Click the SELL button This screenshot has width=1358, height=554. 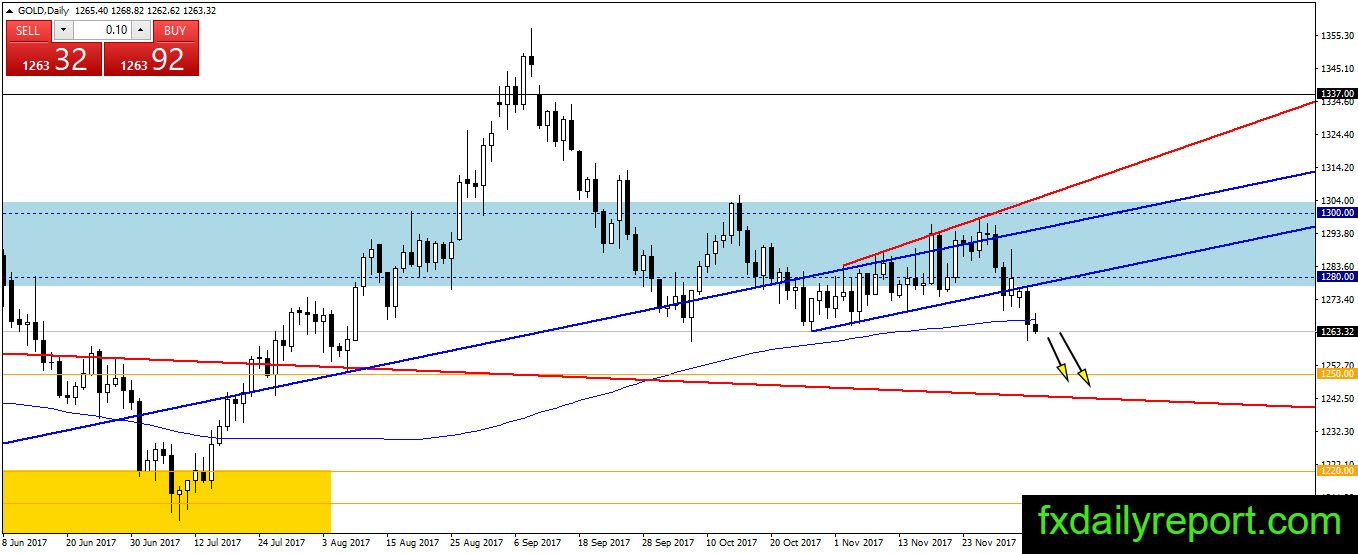coord(28,30)
